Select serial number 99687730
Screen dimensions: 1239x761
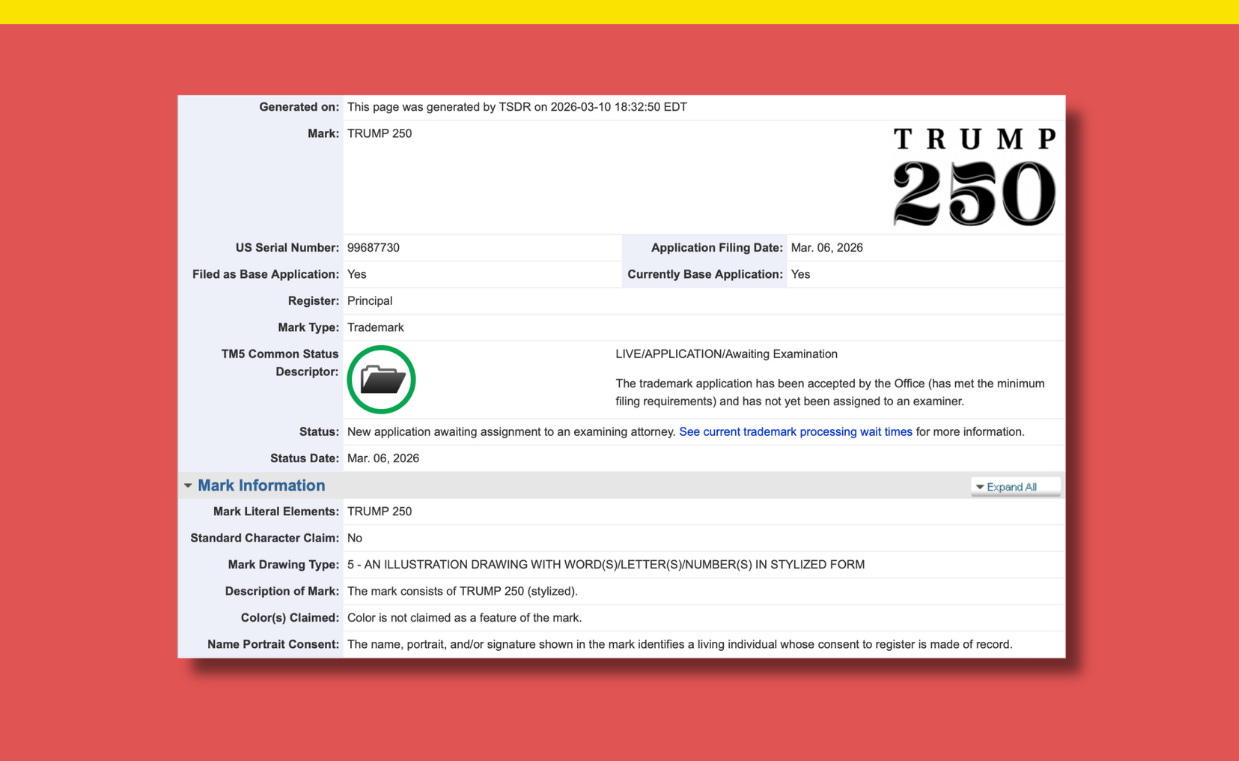pos(373,248)
